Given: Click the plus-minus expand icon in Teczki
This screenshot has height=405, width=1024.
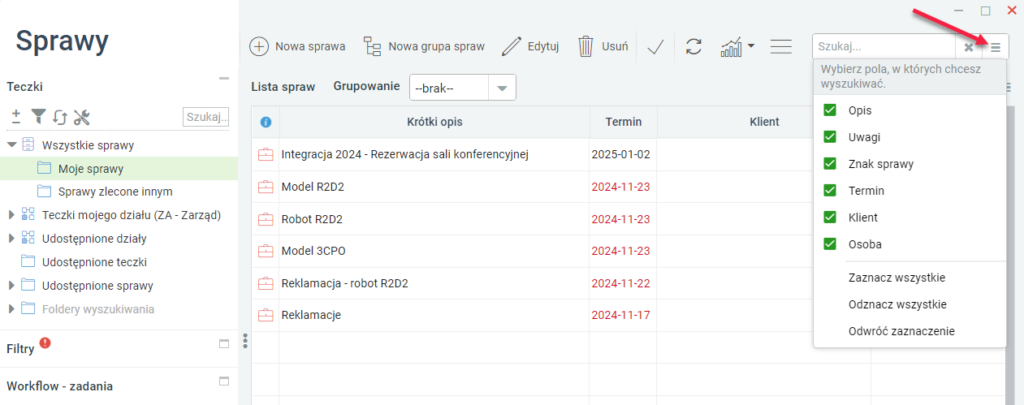Looking at the screenshot, I should click(16, 117).
